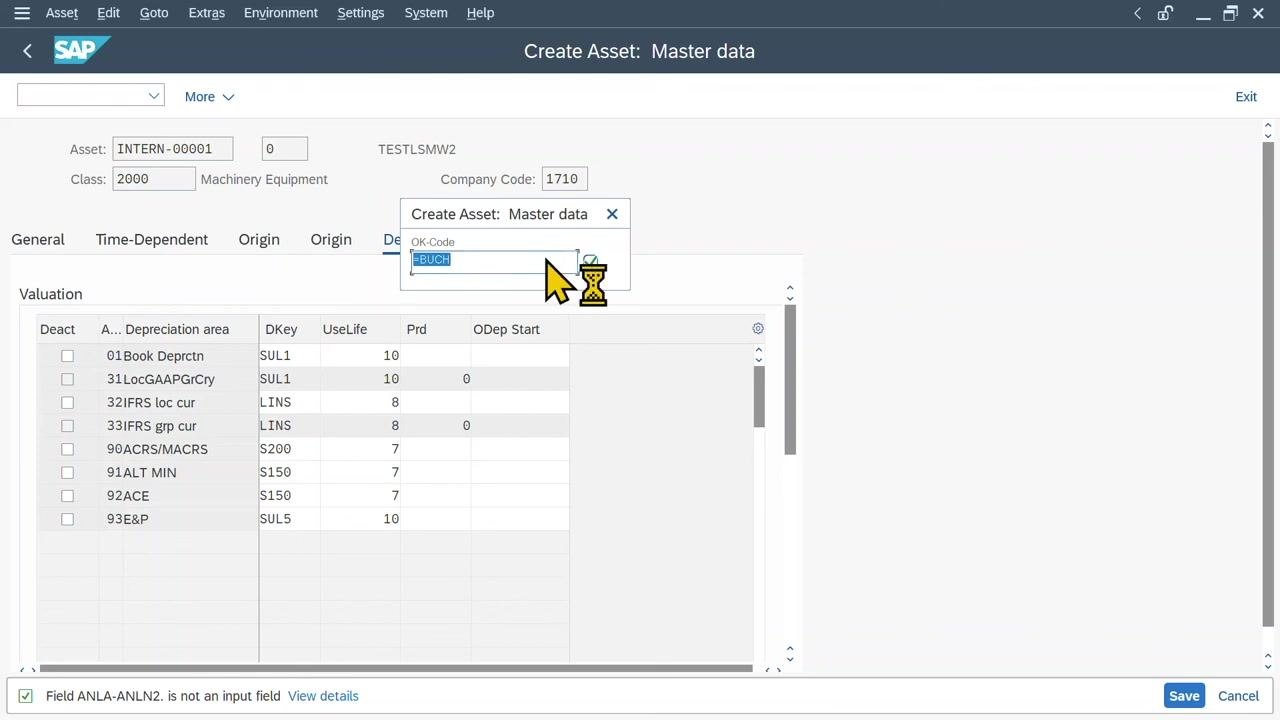Toggle Deact checkbox for IFRS grp cur
The height and width of the screenshot is (720, 1280).
coord(67,426)
